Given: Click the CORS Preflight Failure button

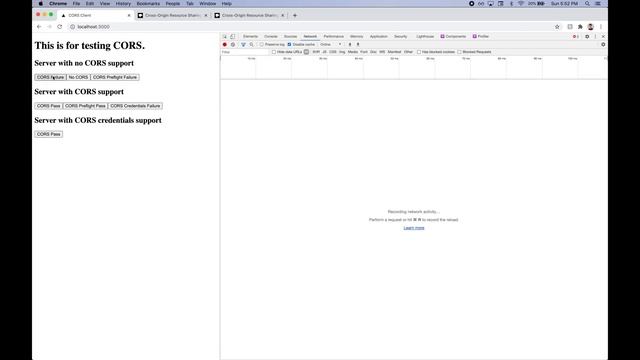Looking at the screenshot, I should (115, 77).
